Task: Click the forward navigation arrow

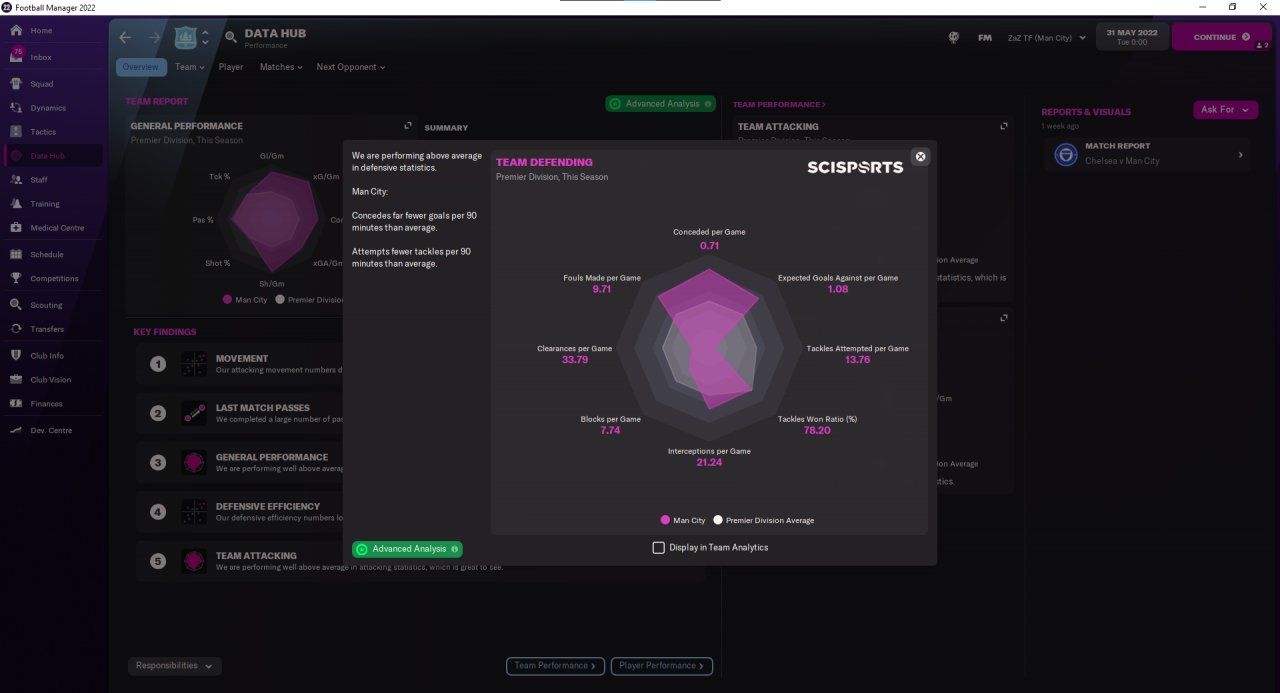Action: 154,37
